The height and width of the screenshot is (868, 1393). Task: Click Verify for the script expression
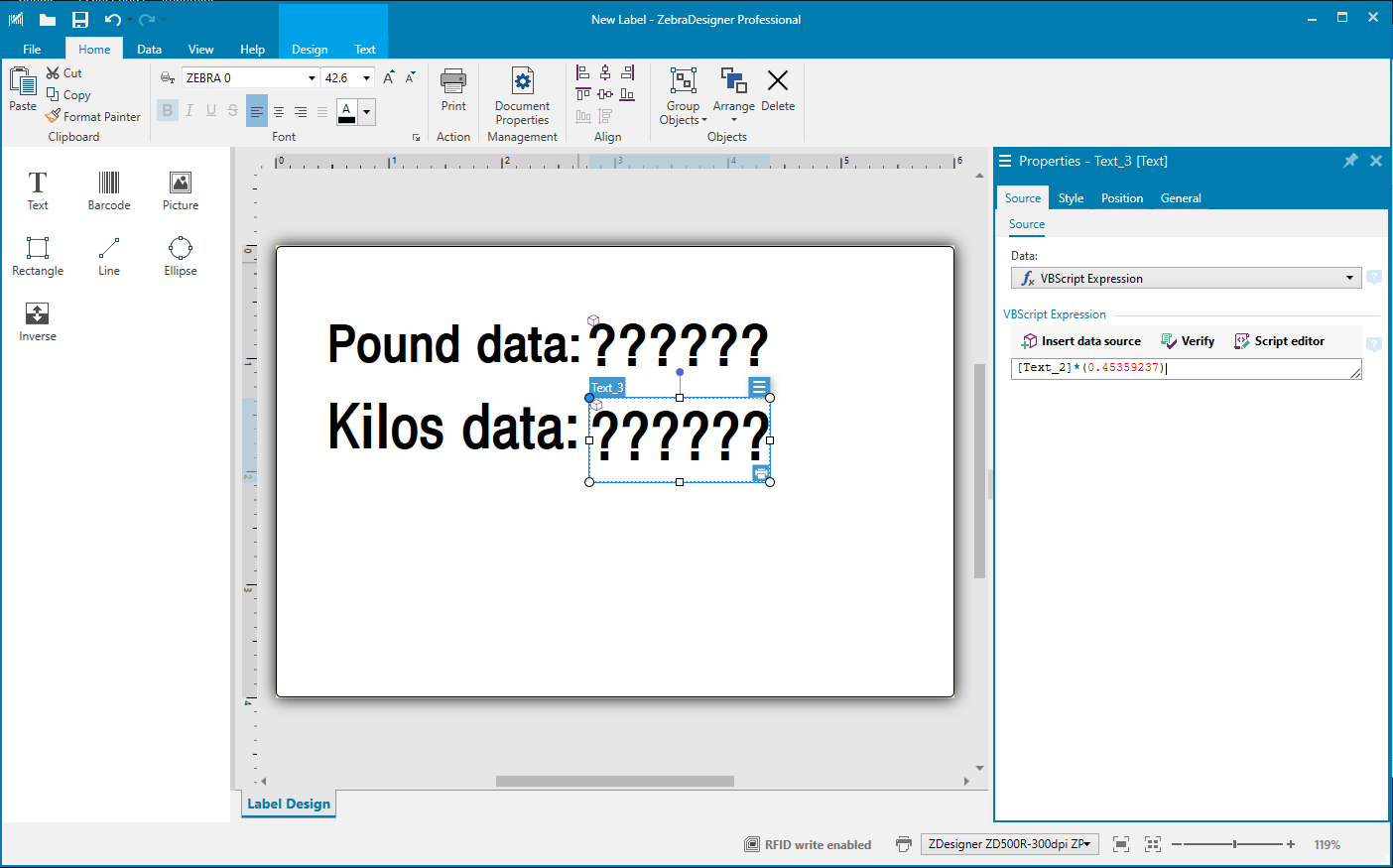click(x=1188, y=341)
